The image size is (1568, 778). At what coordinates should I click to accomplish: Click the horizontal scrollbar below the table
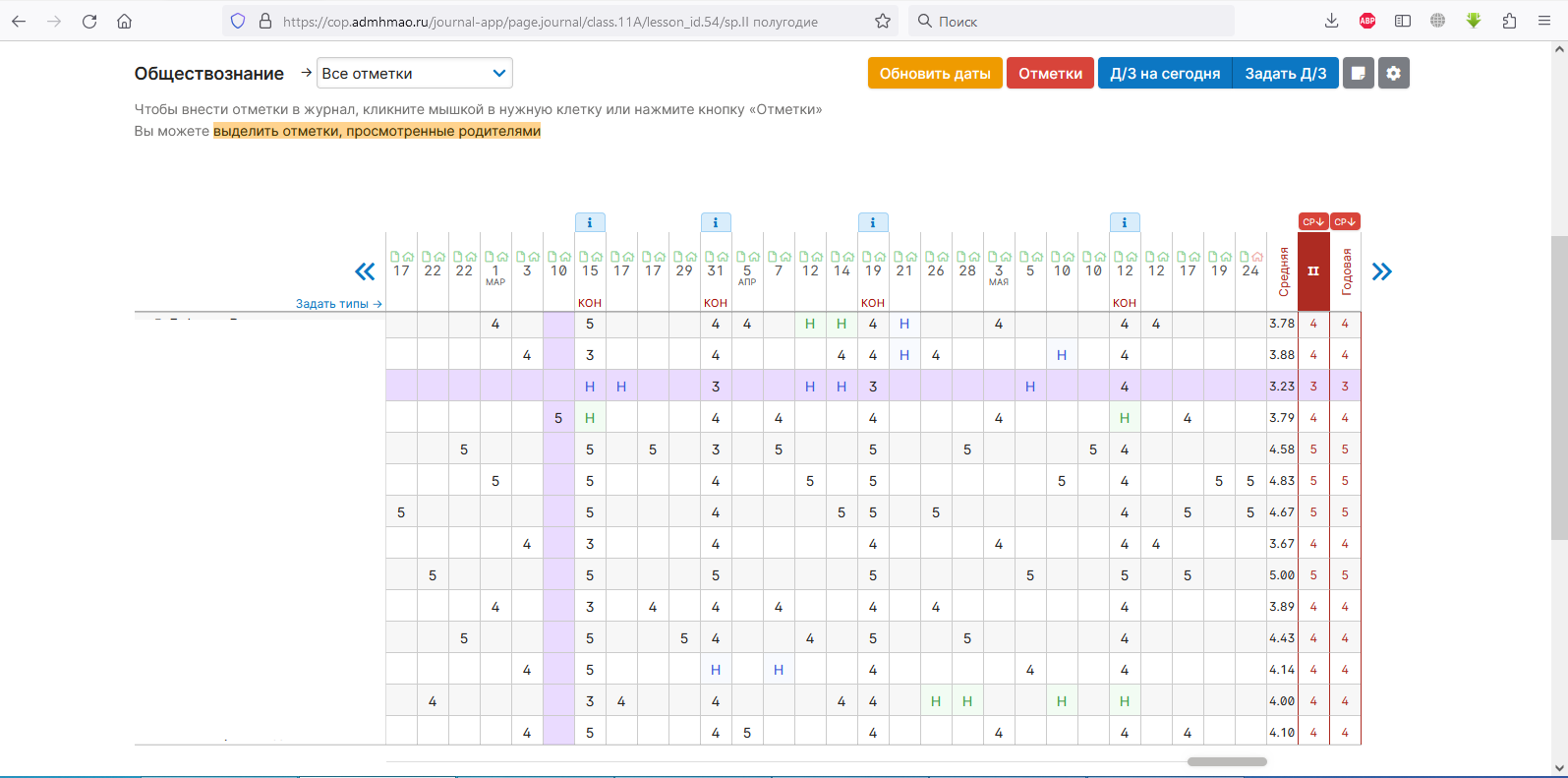(x=1227, y=761)
